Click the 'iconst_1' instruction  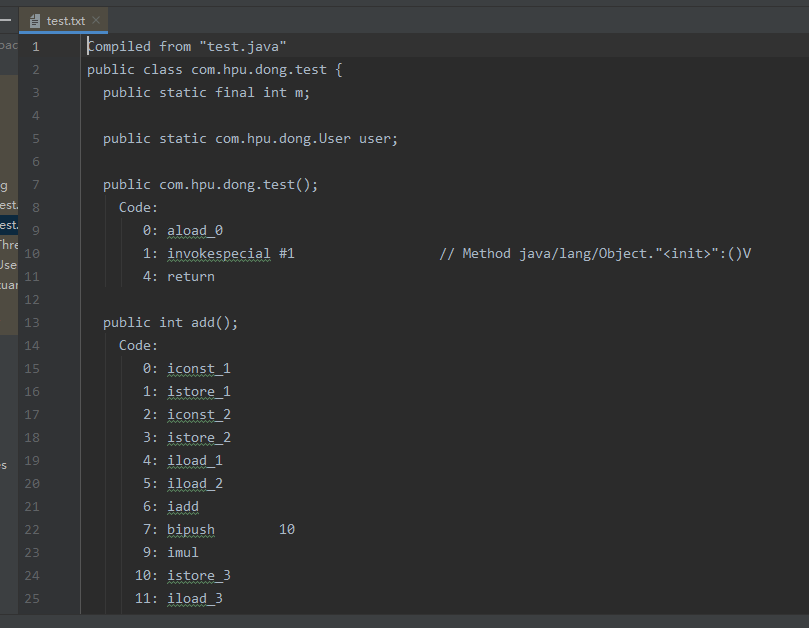click(199, 369)
